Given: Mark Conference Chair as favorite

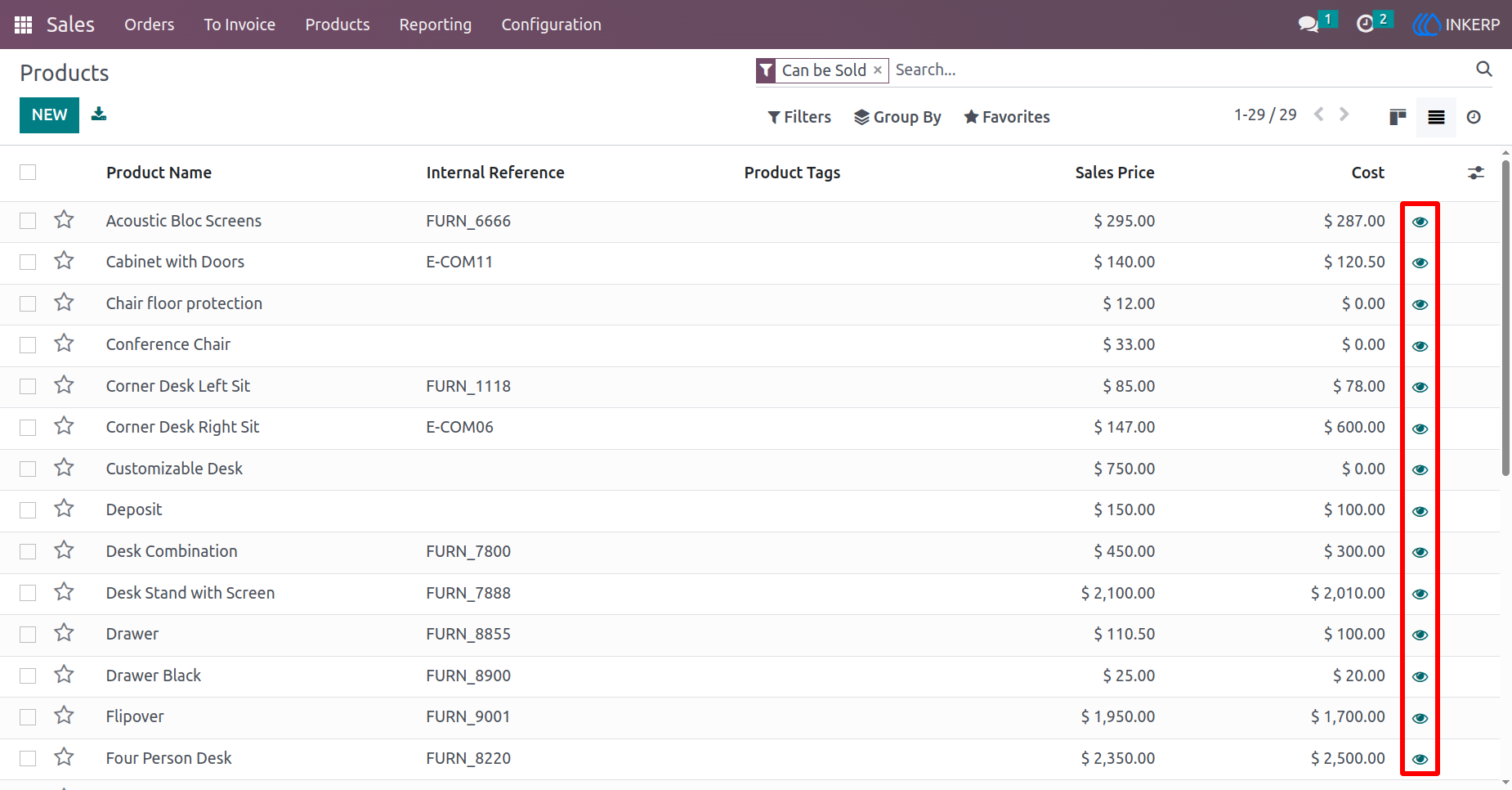Looking at the screenshot, I should click(x=64, y=343).
